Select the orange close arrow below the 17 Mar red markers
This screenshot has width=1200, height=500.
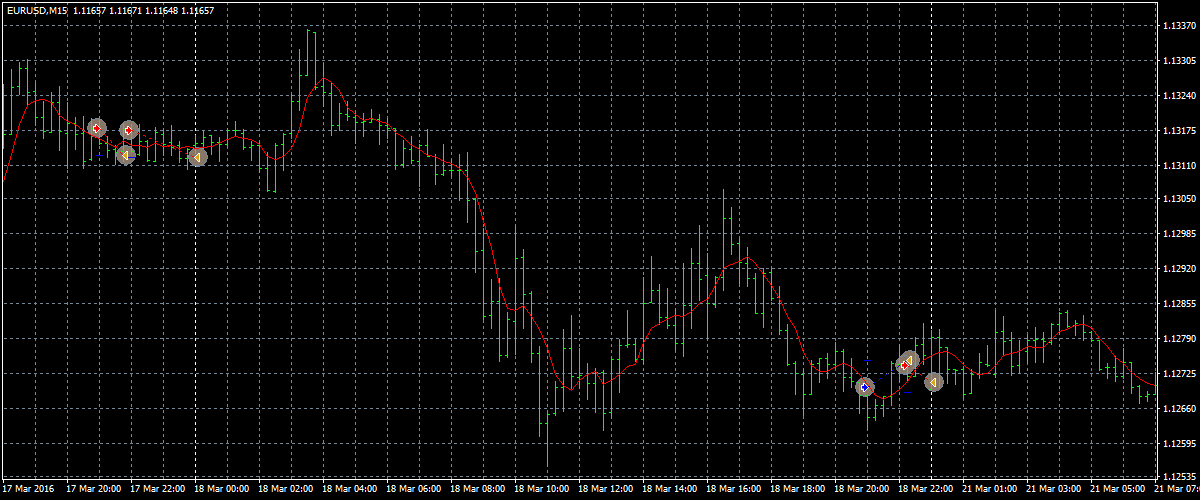[x=125, y=154]
